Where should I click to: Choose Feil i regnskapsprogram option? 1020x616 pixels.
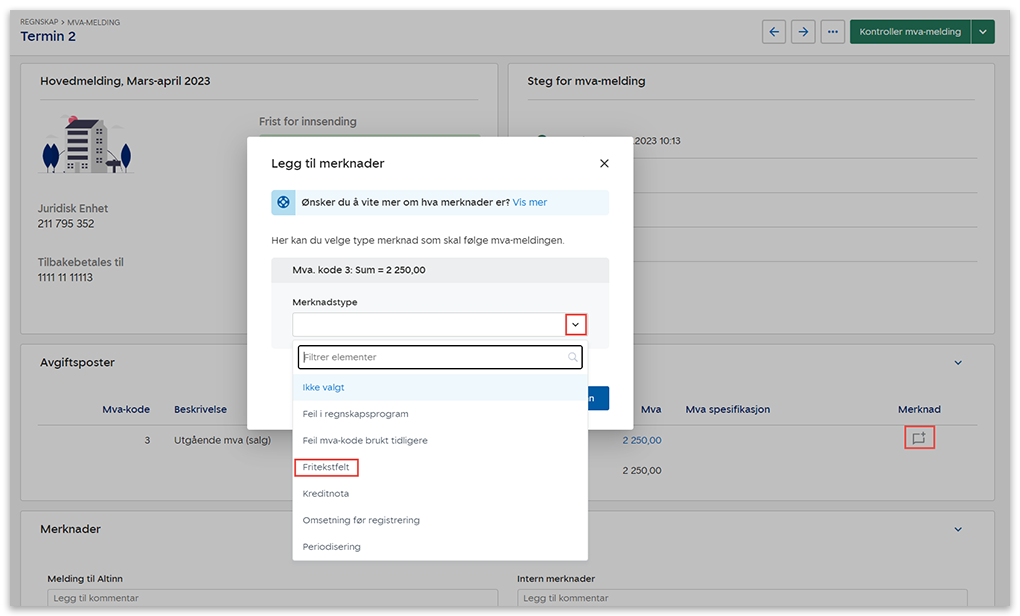(355, 414)
